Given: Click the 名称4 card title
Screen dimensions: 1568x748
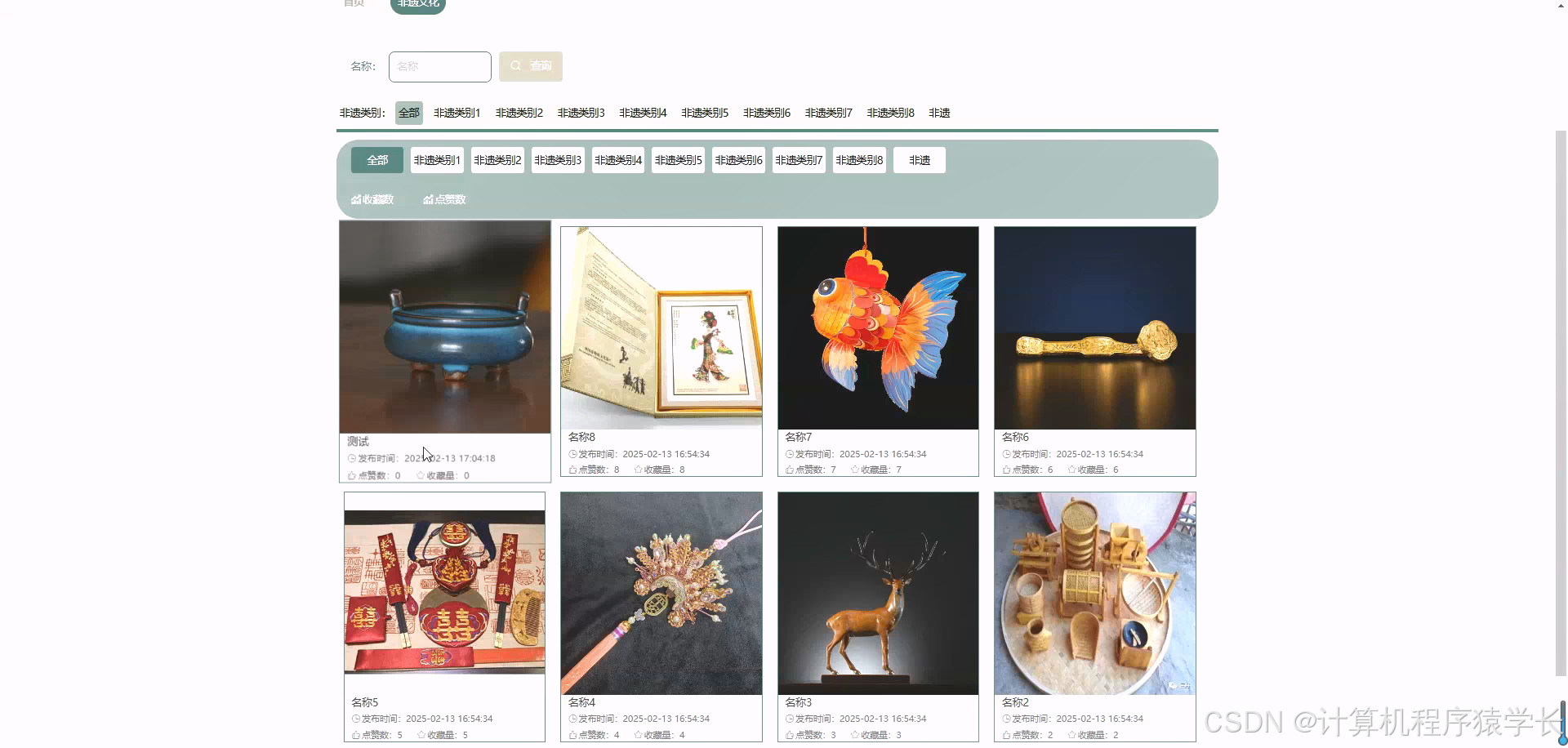Looking at the screenshot, I should (581, 702).
